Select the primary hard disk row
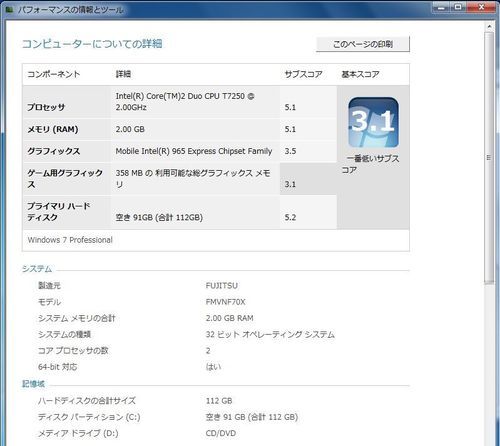500x446 pixels. pyautogui.click(x=179, y=212)
